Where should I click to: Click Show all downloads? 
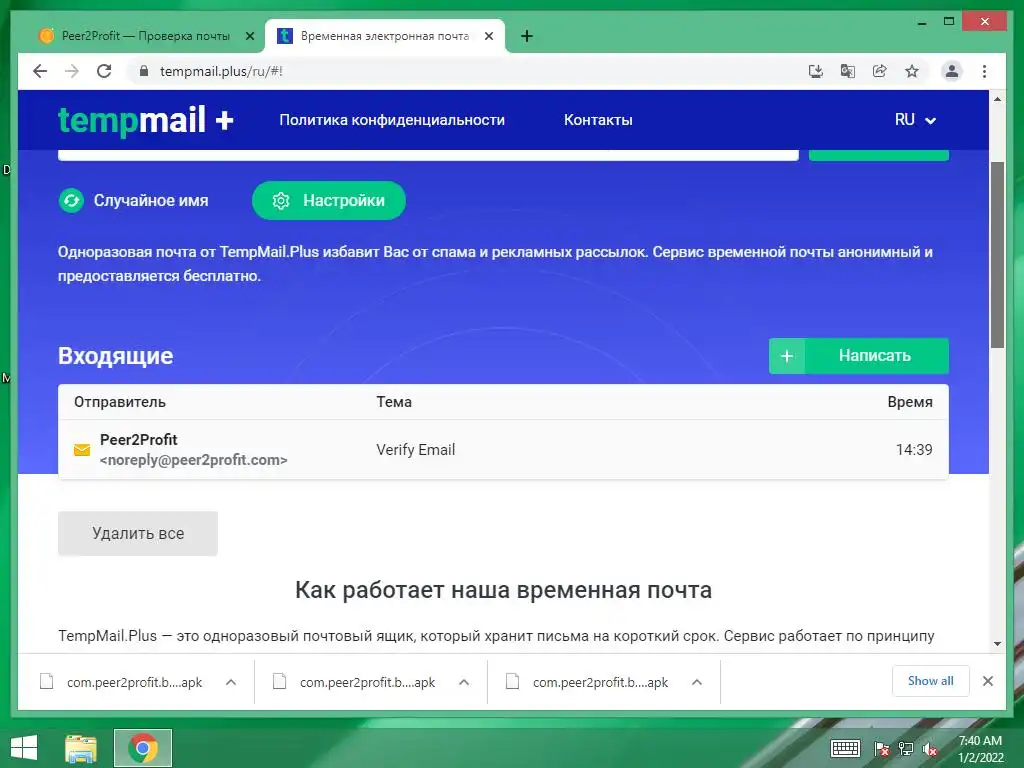[x=931, y=681]
